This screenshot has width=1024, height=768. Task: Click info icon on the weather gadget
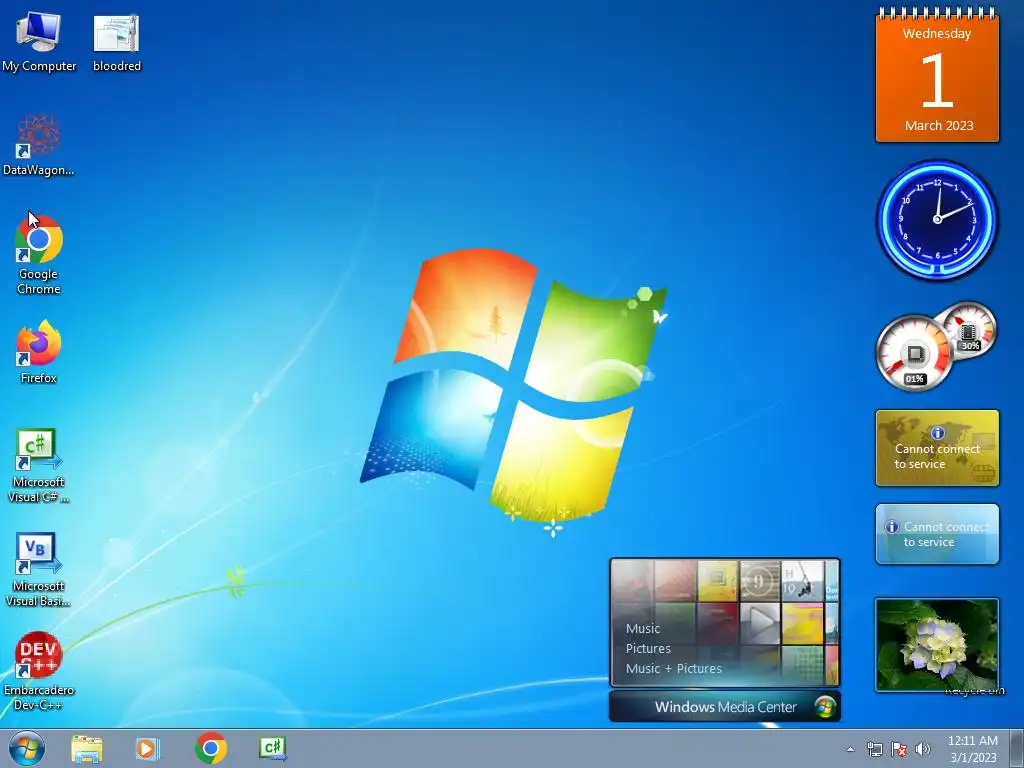[891, 526]
